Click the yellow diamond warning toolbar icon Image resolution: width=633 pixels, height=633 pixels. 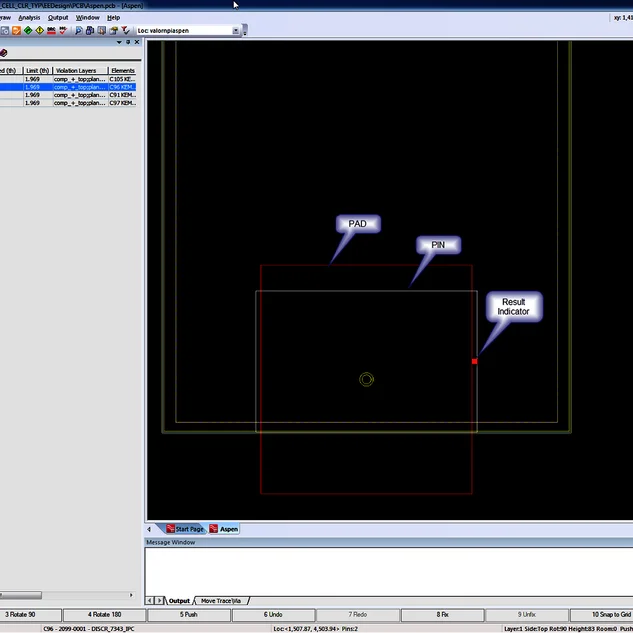point(40,31)
